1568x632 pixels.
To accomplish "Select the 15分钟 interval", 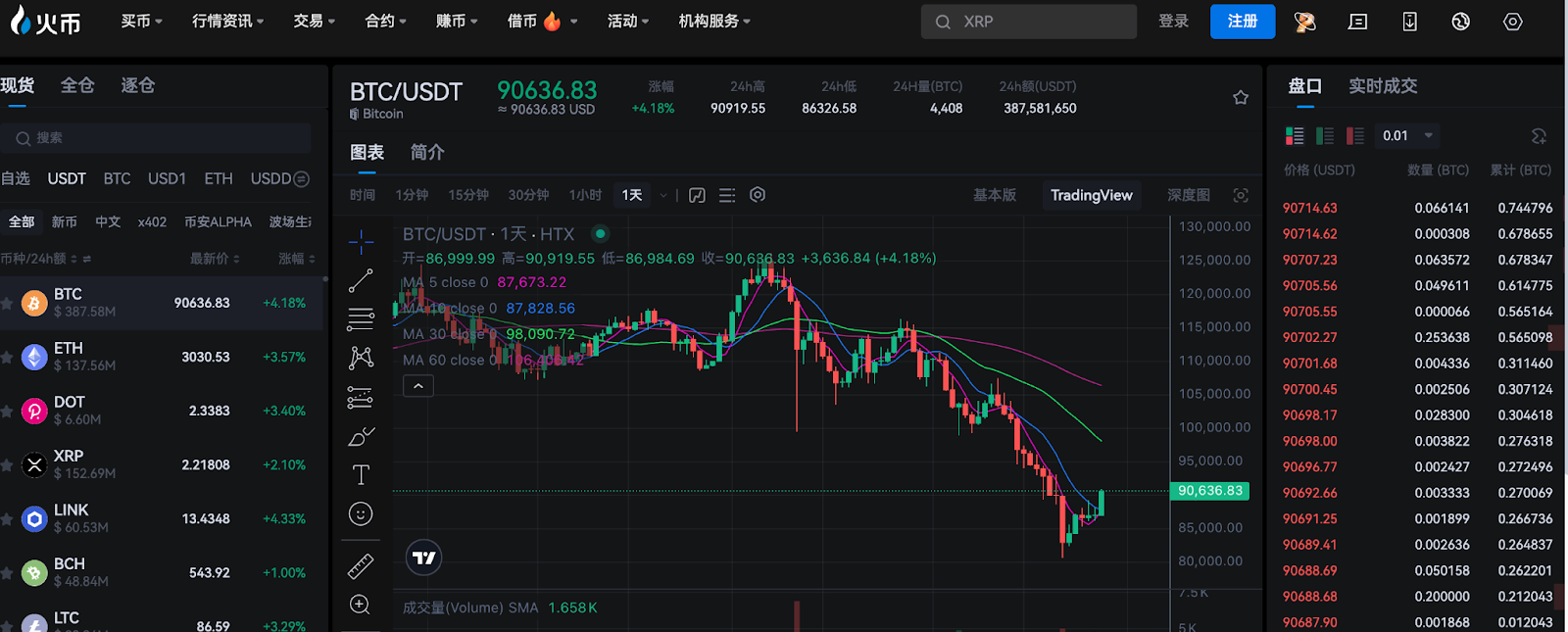I will point(468,195).
